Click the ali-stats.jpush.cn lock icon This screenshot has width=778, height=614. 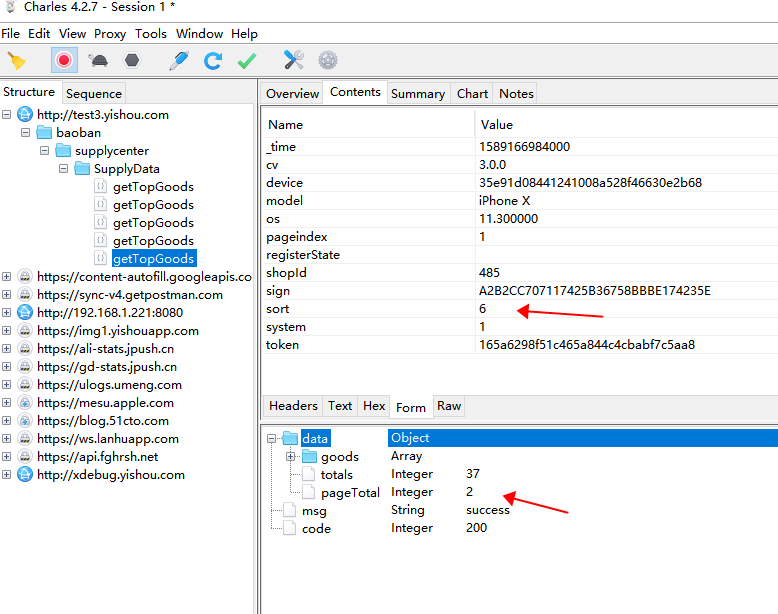(x=25, y=348)
